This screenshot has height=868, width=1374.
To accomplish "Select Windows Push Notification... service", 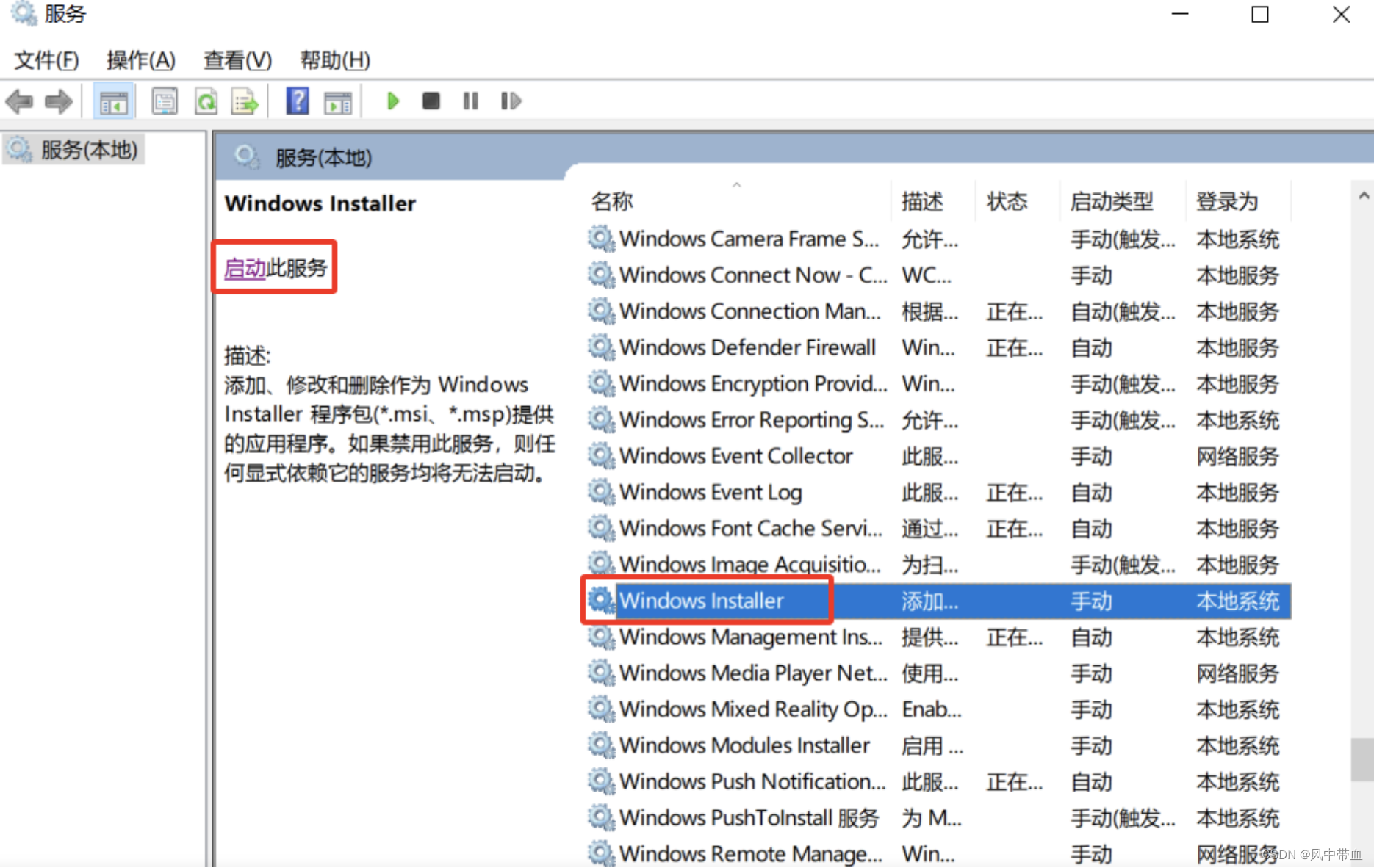I will tap(938, 781).
